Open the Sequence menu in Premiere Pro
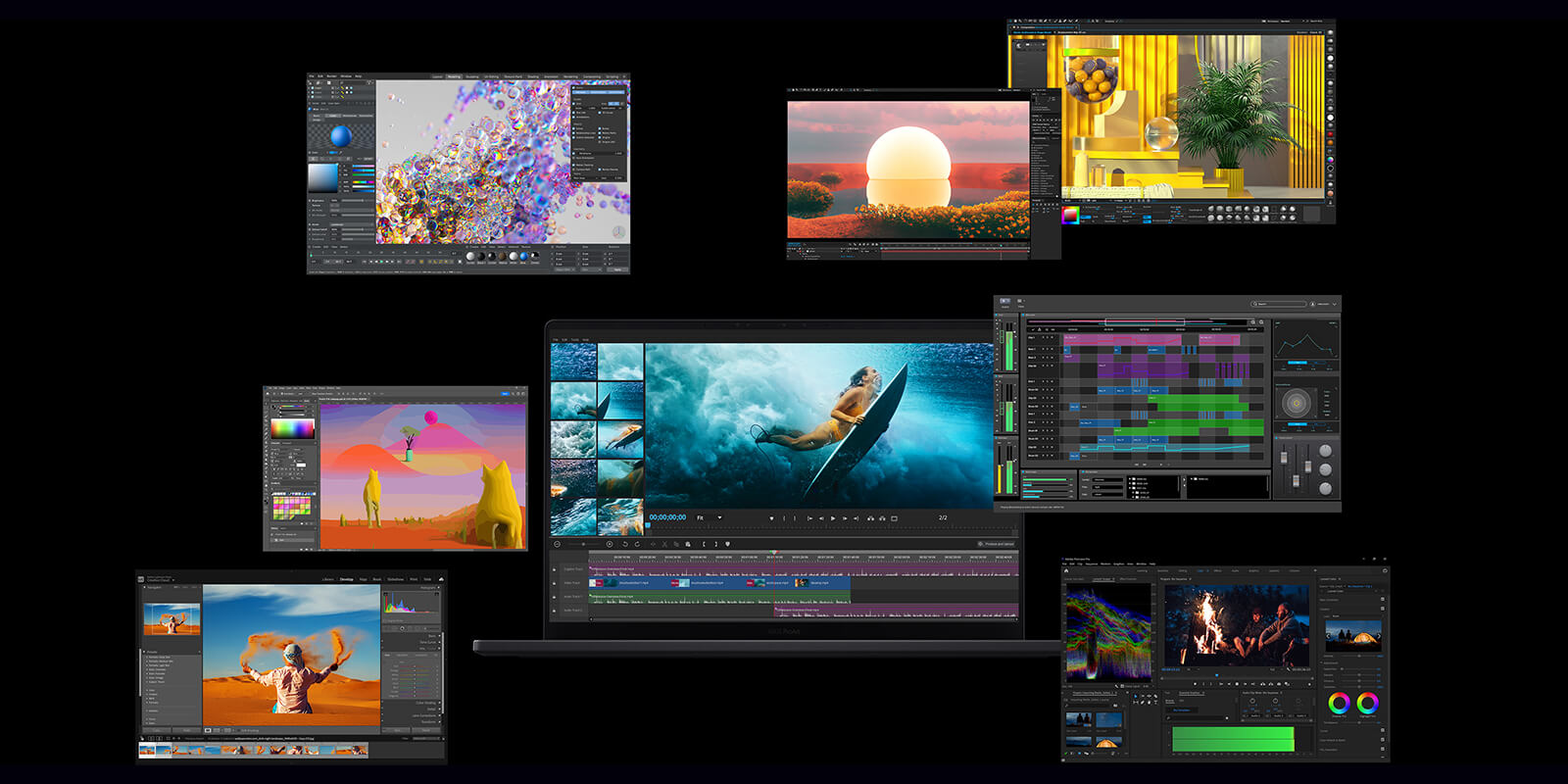Viewport: 1568px width, 784px height. [1092, 563]
